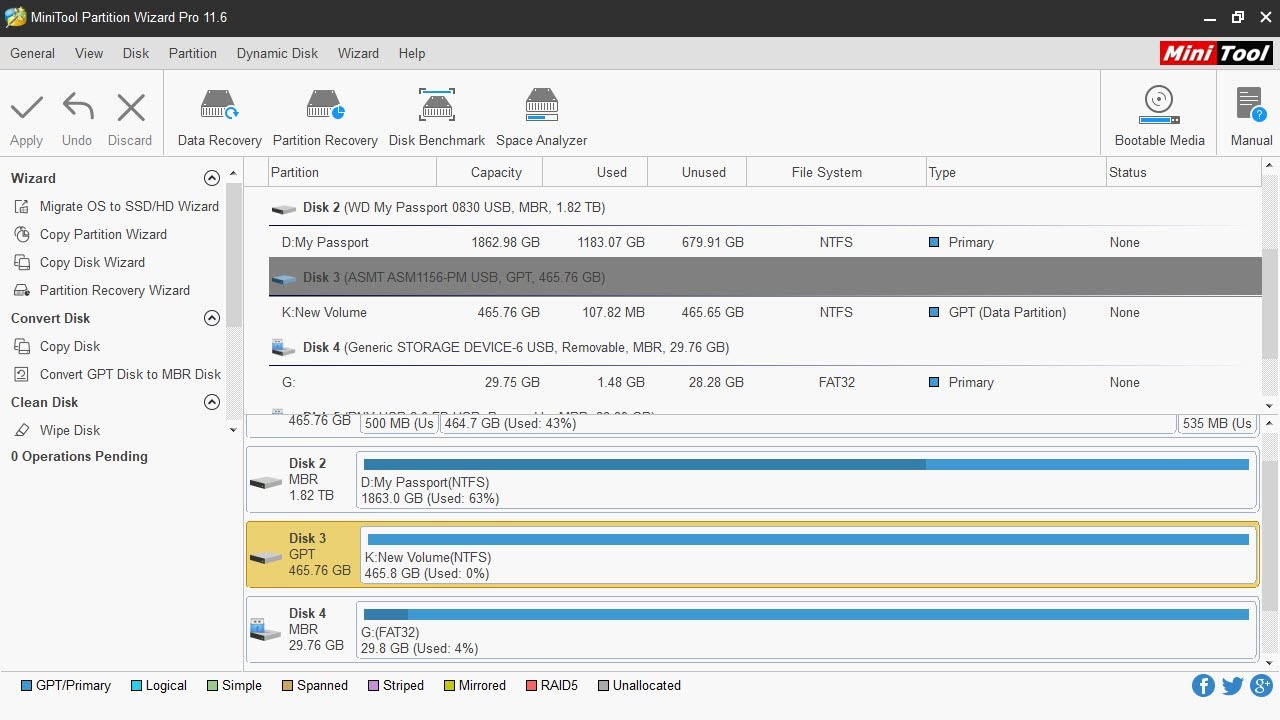Click the 464.7 GB (Used: 43%) partition block
The image size is (1280, 720).
(808, 423)
